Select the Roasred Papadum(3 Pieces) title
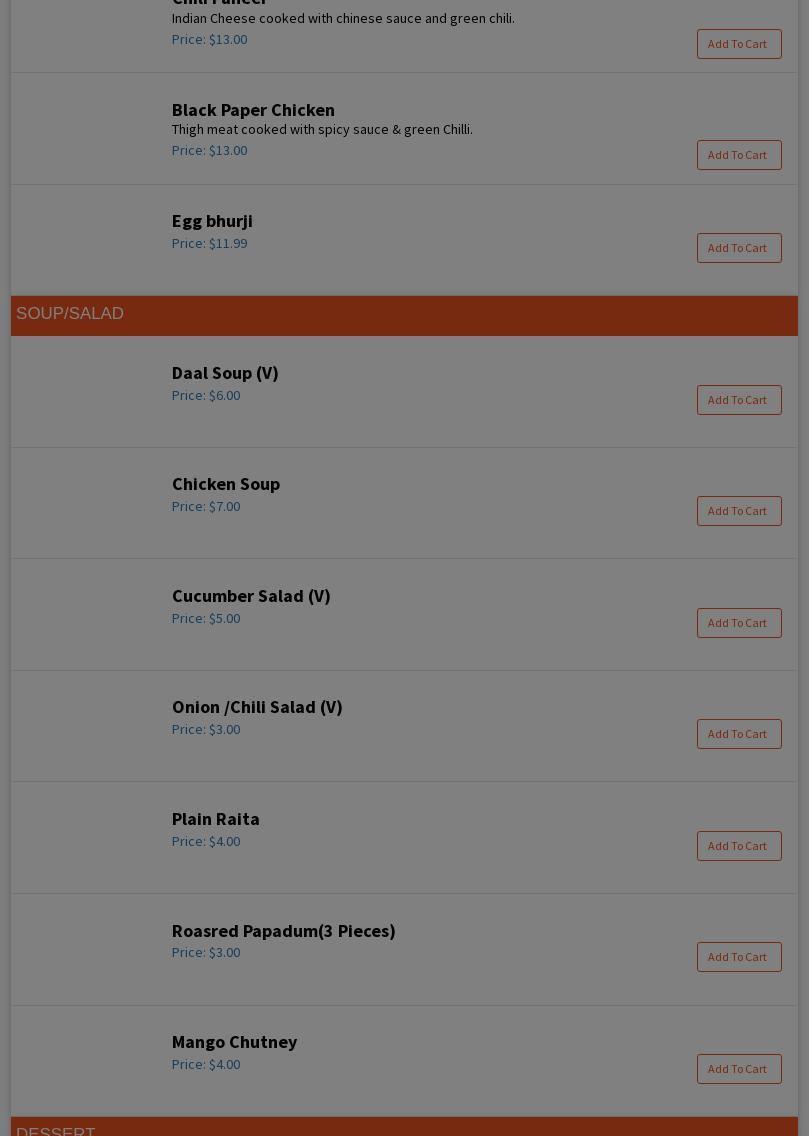Image resolution: width=809 pixels, height=1136 pixels. 283,931
